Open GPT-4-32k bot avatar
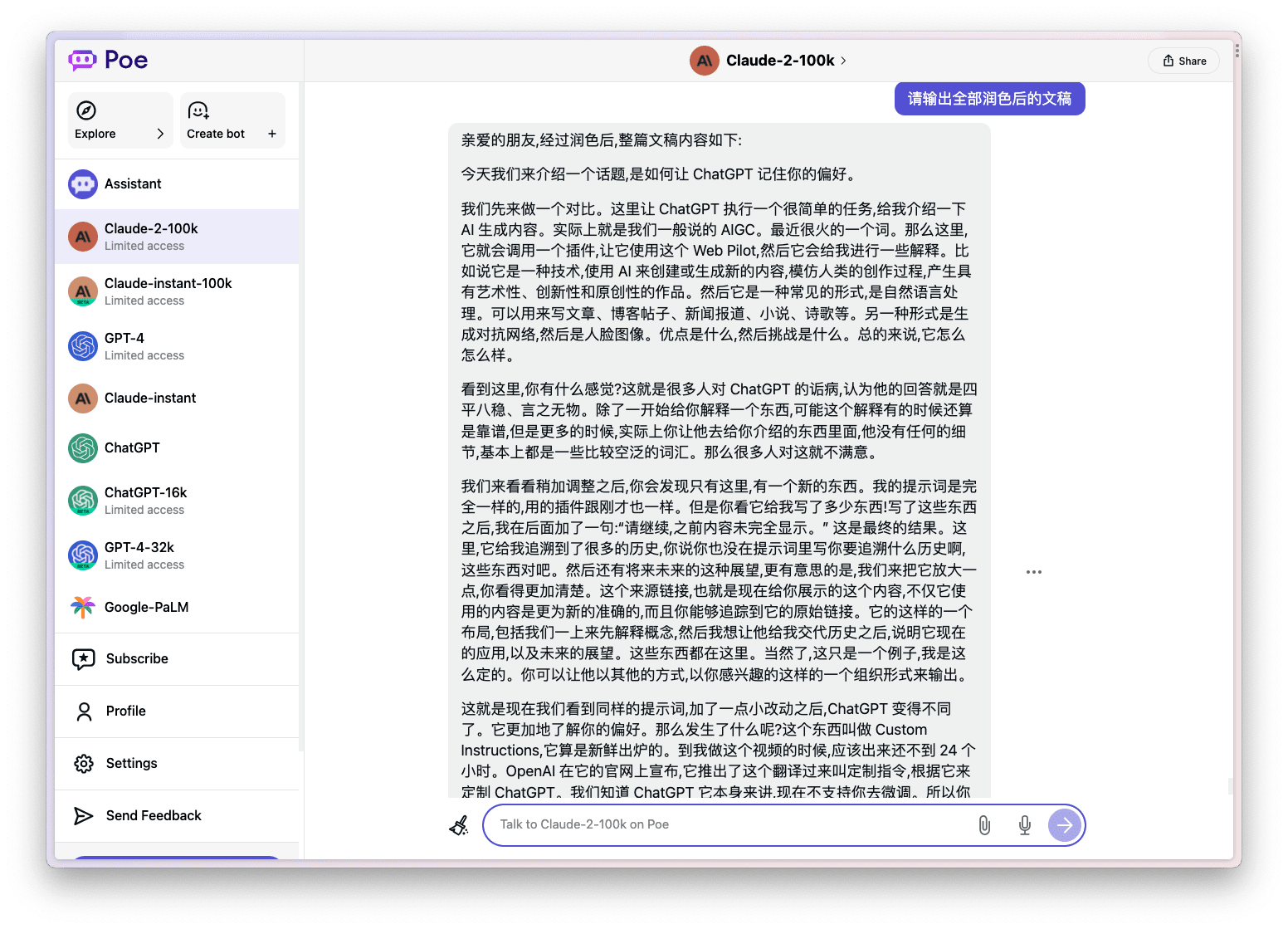Viewport: 1288px width, 929px height. pyautogui.click(x=83, y=555)
